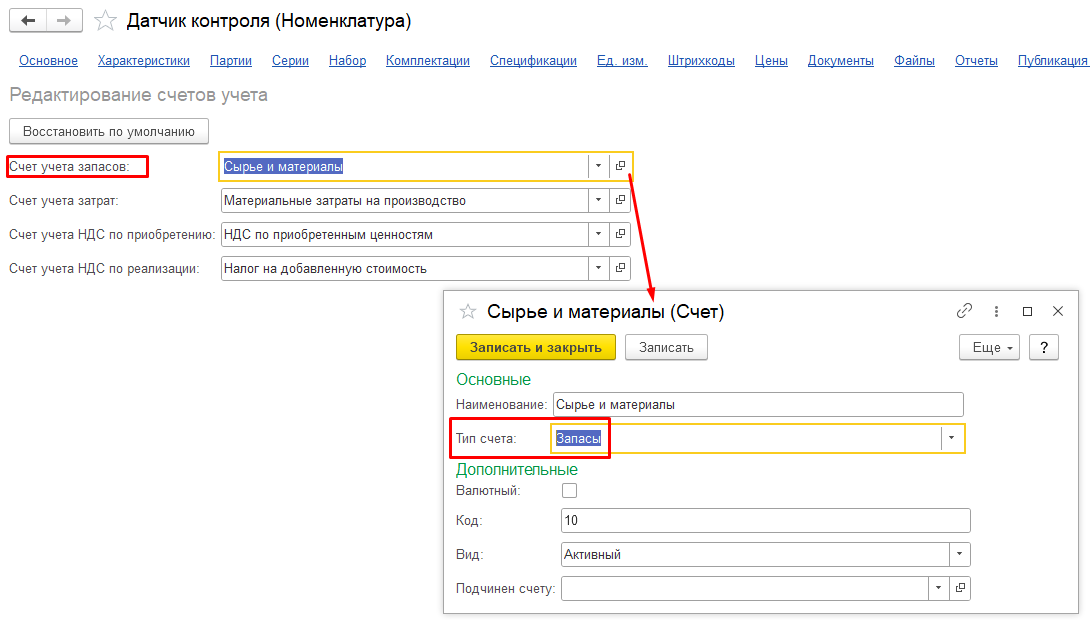1090x620 pixels.
Task: Click the empty Подчинен счету field
Action: click(x=745, y=588)
